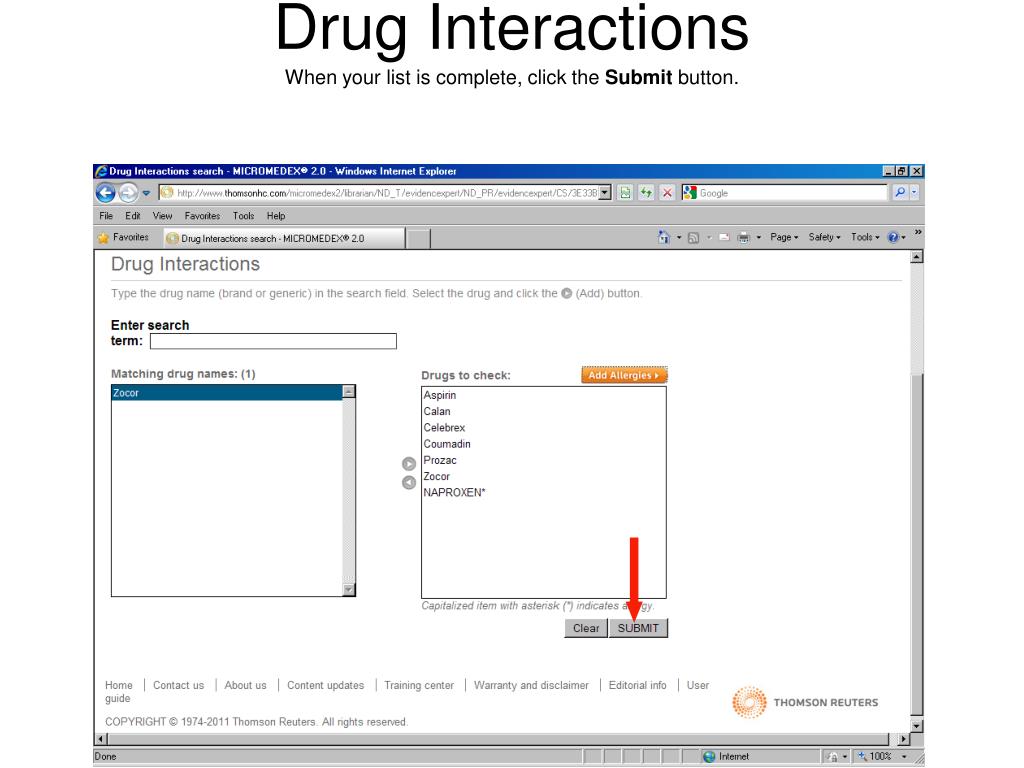The height and width of the screenshot is (768, 1024).
Task: Click the Enter search term field
Action: [x=273, y=341]
